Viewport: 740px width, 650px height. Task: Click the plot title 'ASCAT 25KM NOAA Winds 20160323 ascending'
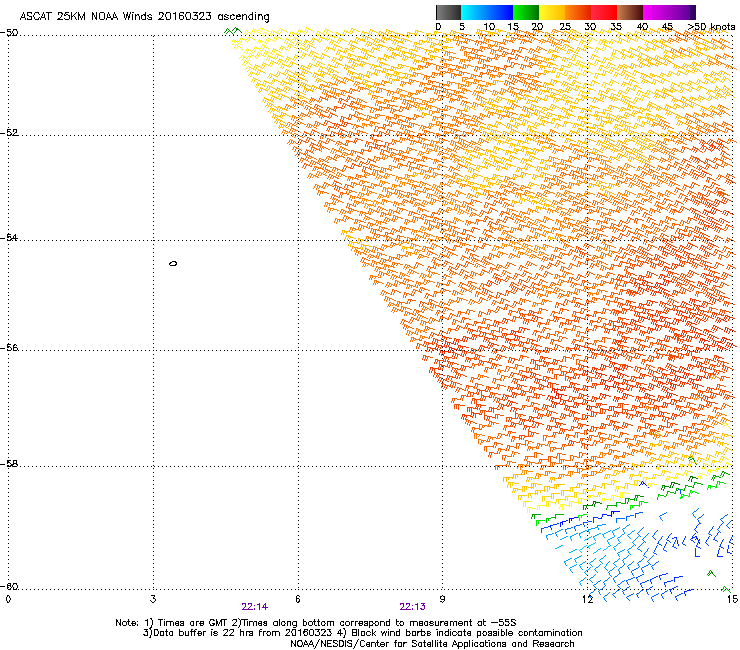point(144,17)
